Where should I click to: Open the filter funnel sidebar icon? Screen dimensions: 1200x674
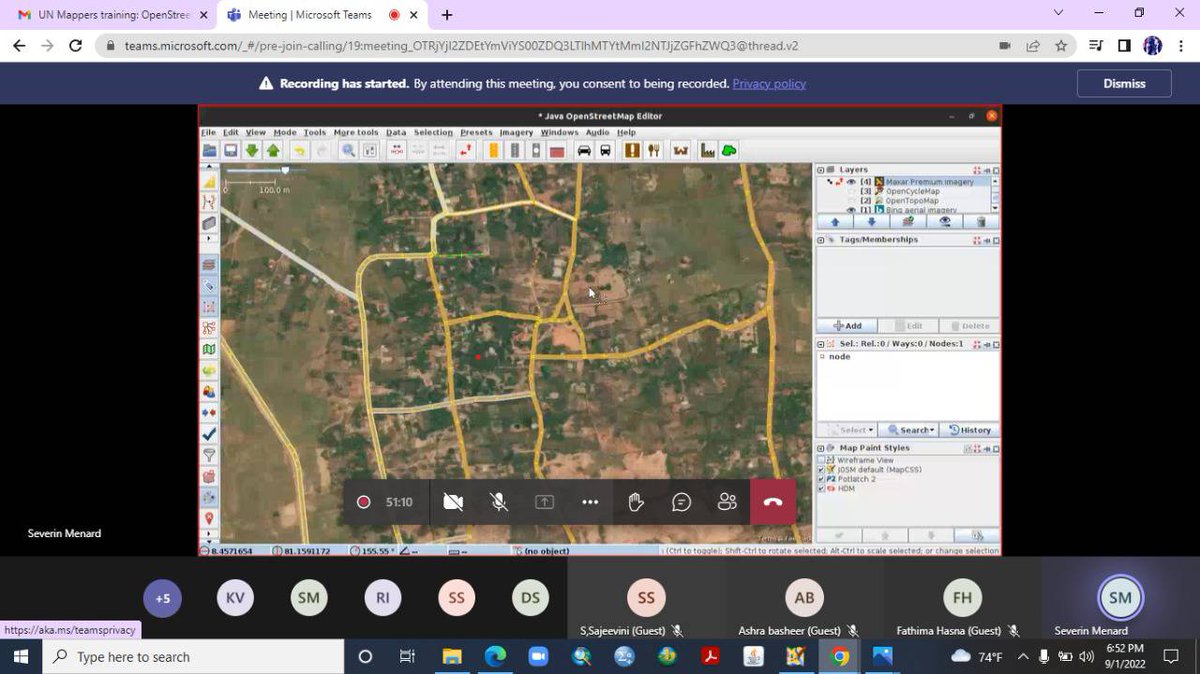[x=209, y=455]
